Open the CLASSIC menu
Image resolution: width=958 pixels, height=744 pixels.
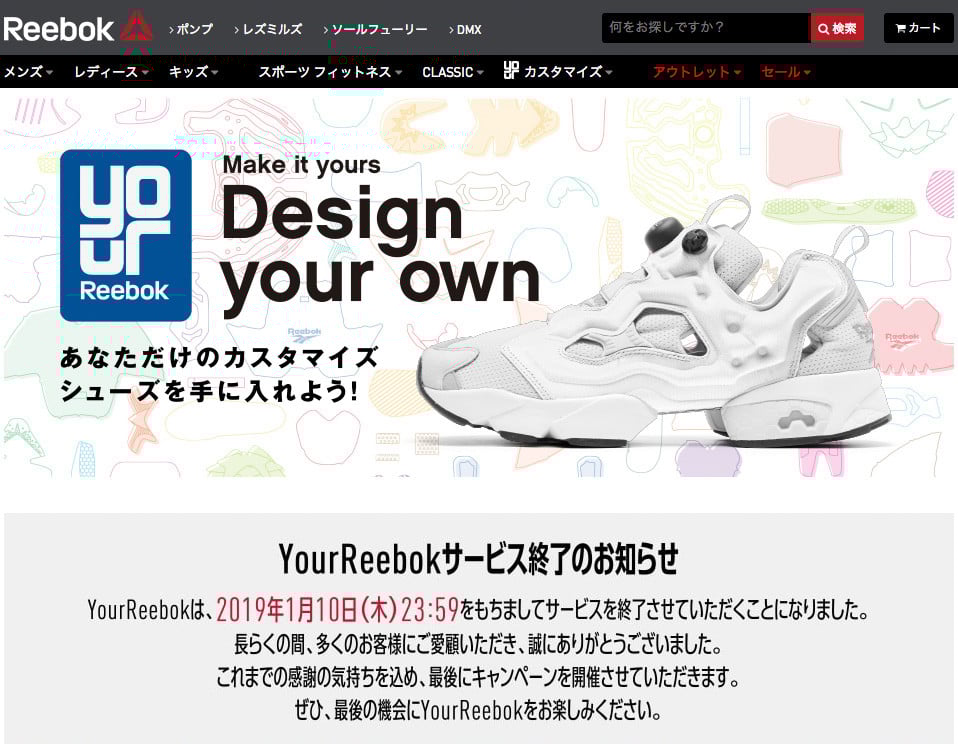[x=453, y=71]
